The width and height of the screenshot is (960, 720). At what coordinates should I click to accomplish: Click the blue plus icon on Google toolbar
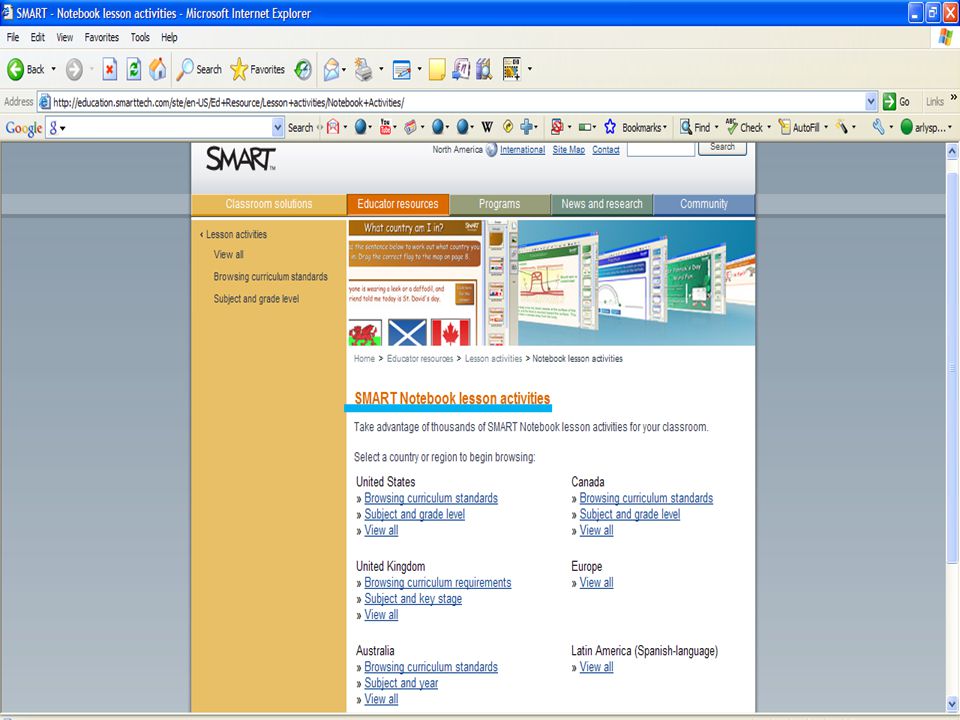click(526, 127)
